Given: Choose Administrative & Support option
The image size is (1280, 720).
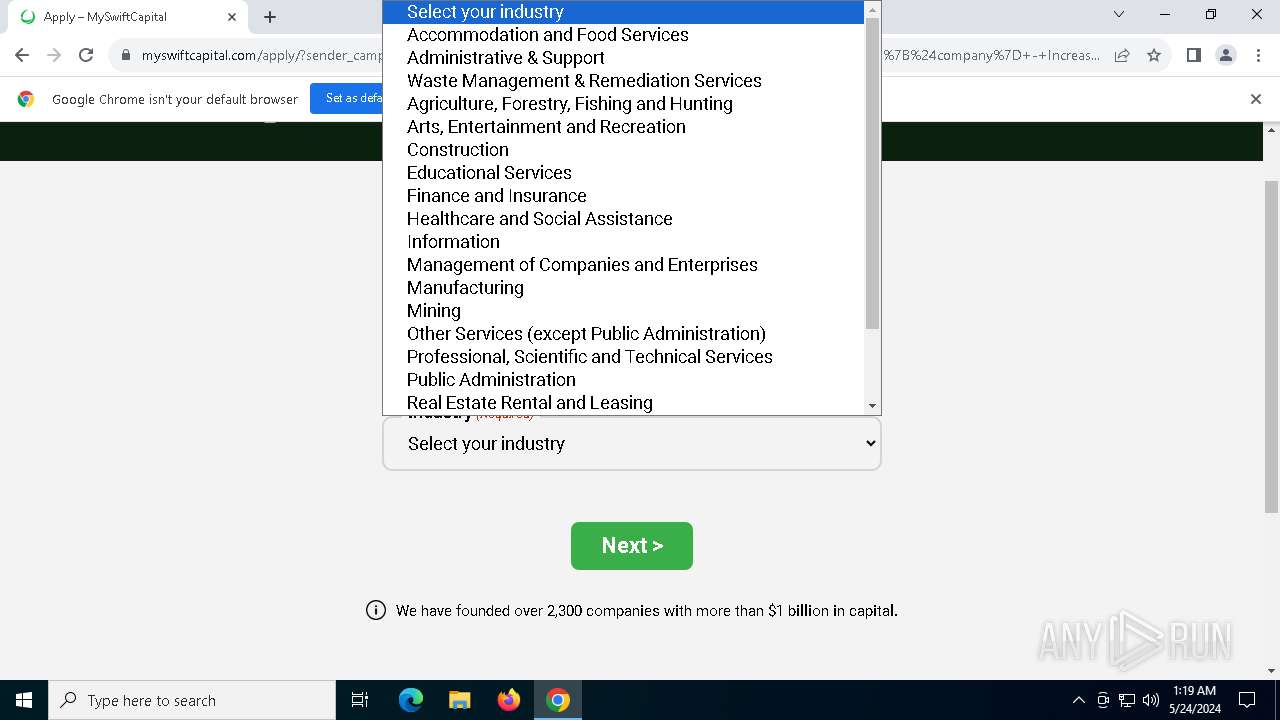Looking at the screenshot, I should 623,58.
